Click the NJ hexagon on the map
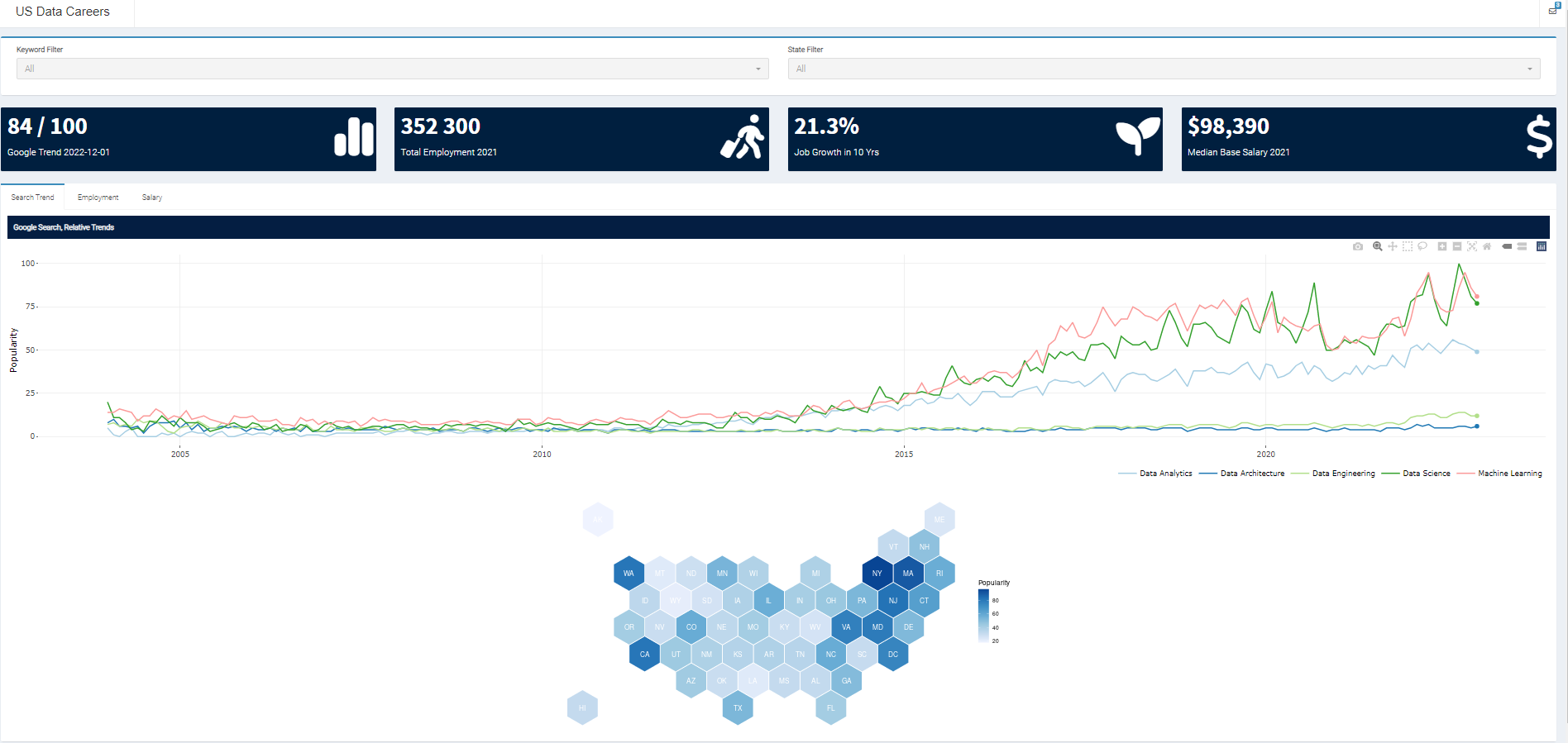Image resolution: width=1568 pixels, height=743 pixels. pos(893,601)
